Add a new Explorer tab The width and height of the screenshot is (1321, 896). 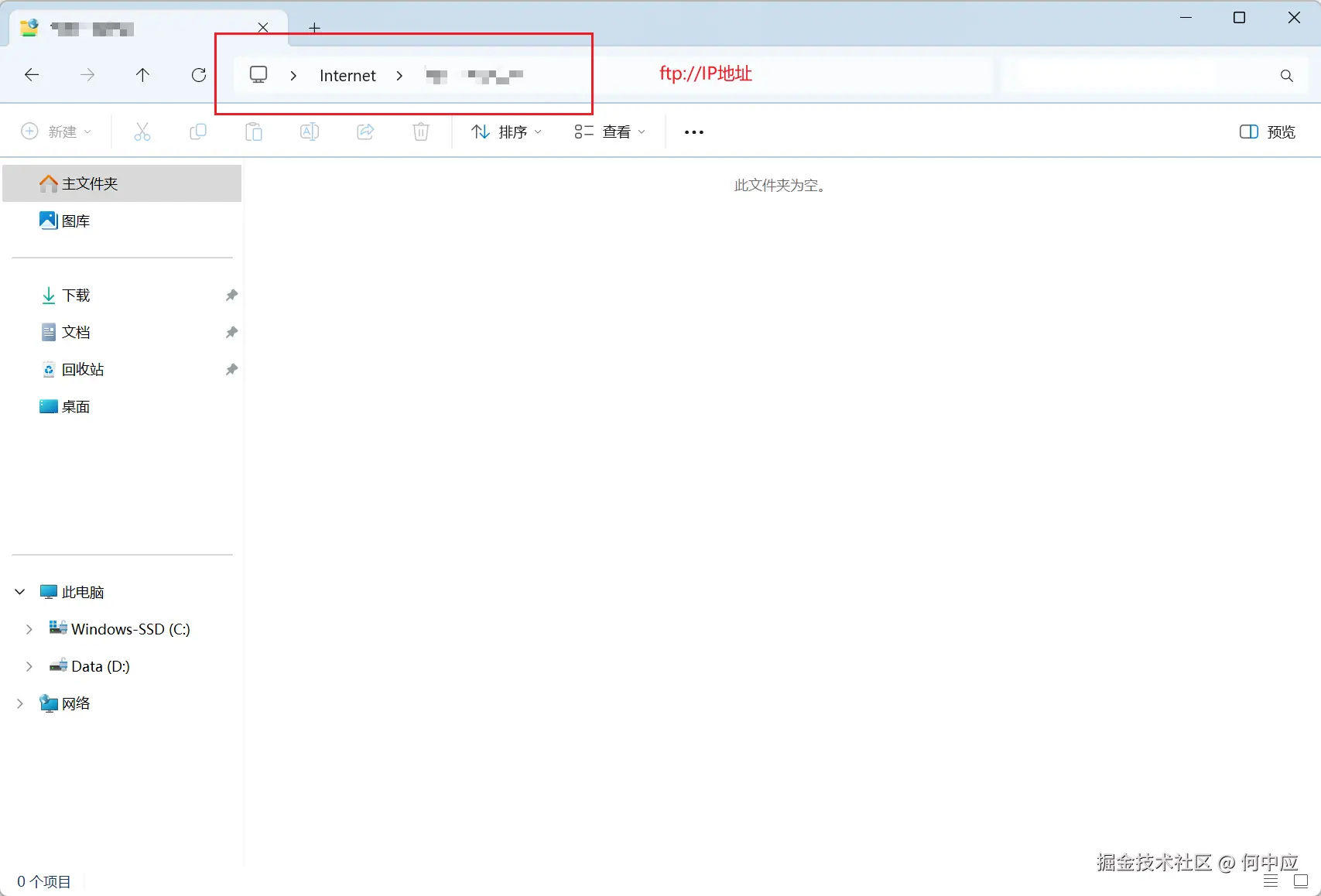tap(314, 28)
